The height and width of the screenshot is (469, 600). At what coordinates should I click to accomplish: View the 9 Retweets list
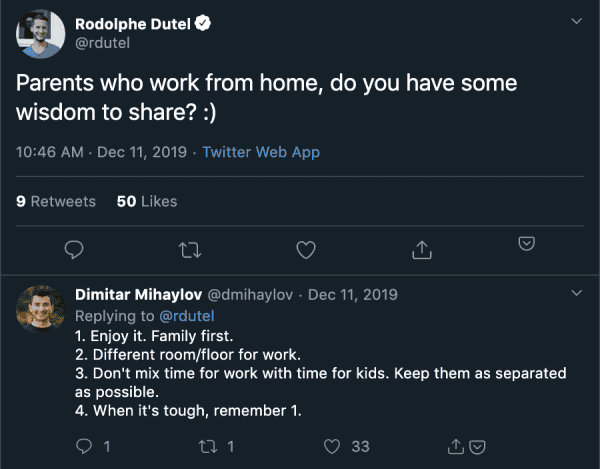click(x=56, y=201)
